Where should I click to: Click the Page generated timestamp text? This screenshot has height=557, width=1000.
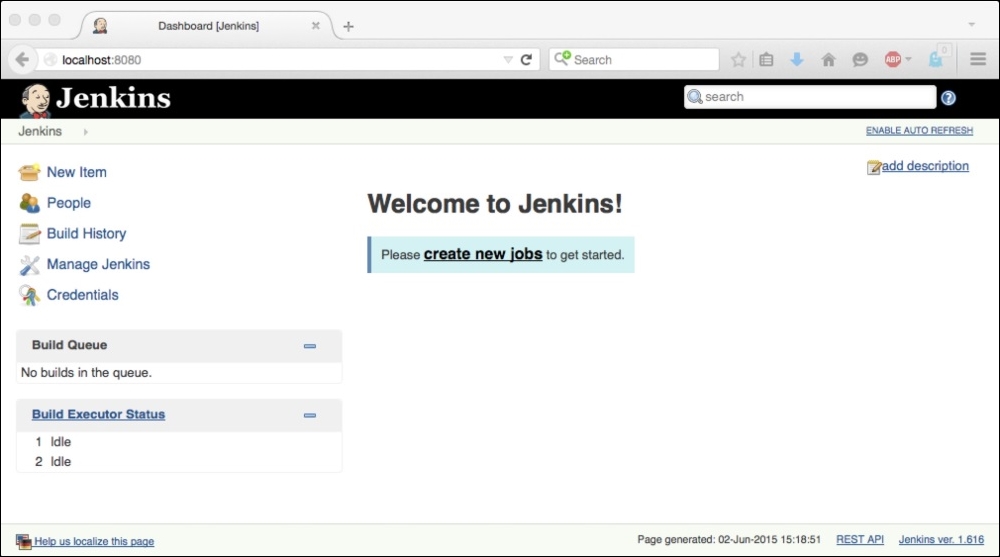(x=729, y=540)
